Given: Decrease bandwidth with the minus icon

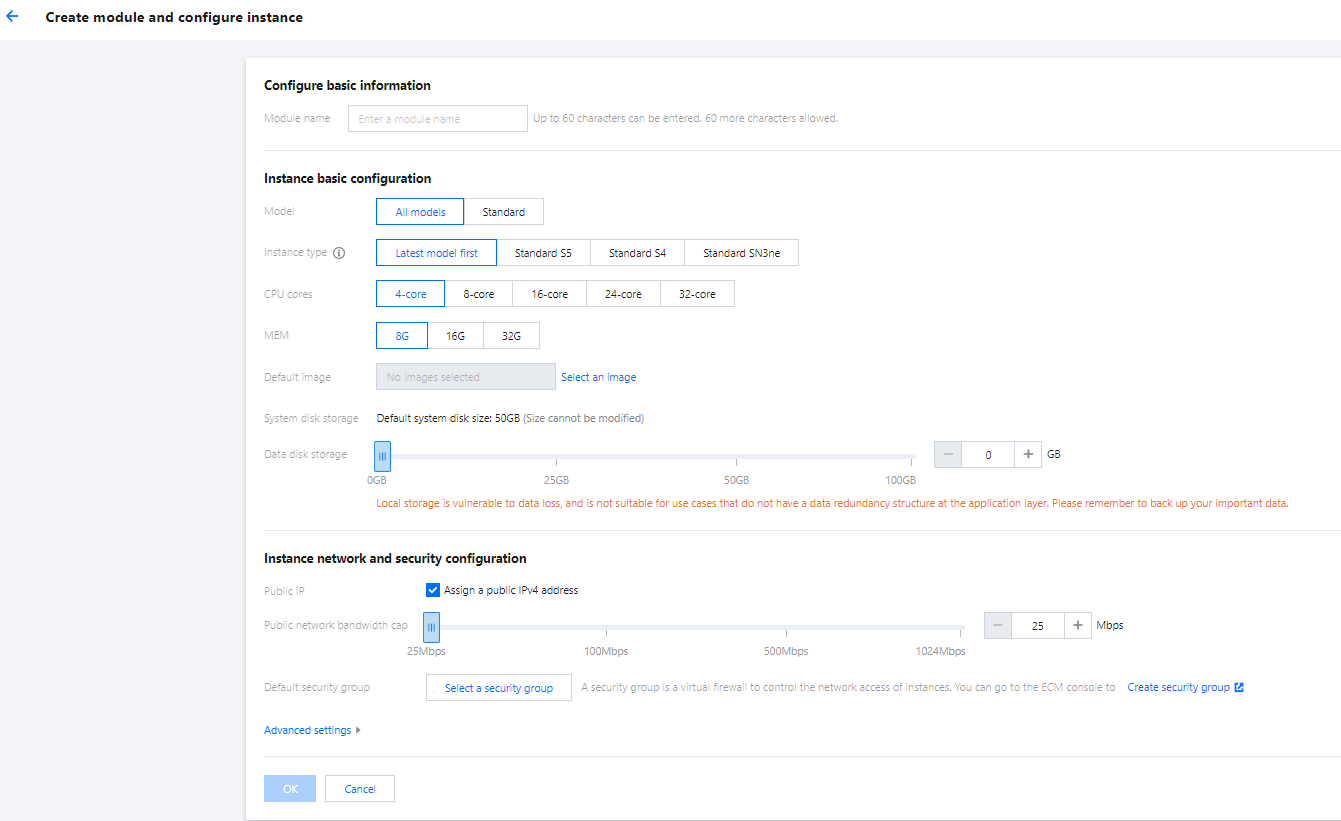Looking at the screenshot, I should 998,626.
